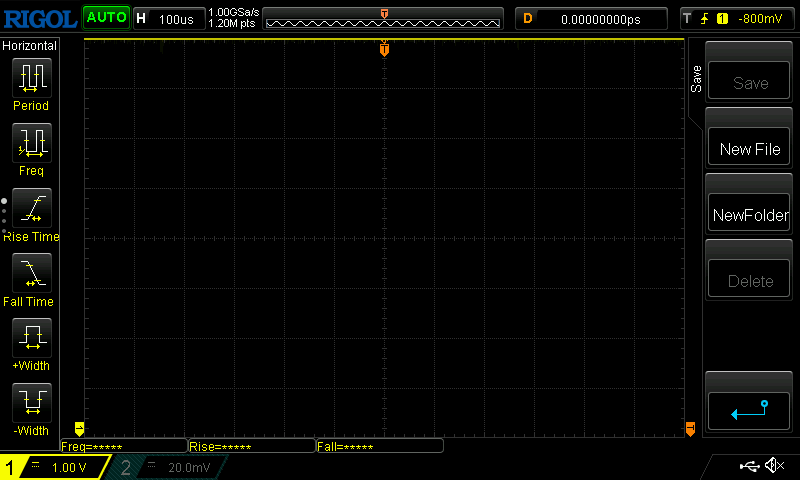Viewport: 800px width, 480px height.
Task: Select the channel 2 tab showing 20.0mV
Action: pos(168,467)
